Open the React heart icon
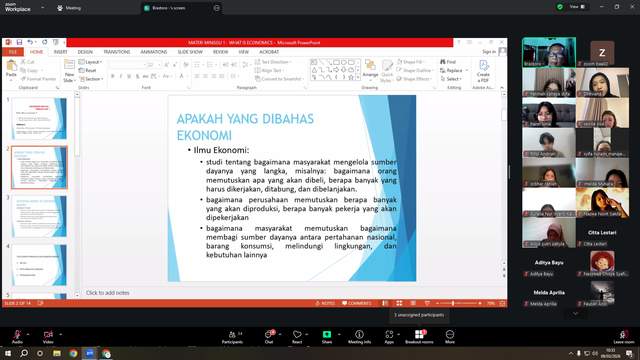Viewport: 640px width, 360px height. coord(297,335)
